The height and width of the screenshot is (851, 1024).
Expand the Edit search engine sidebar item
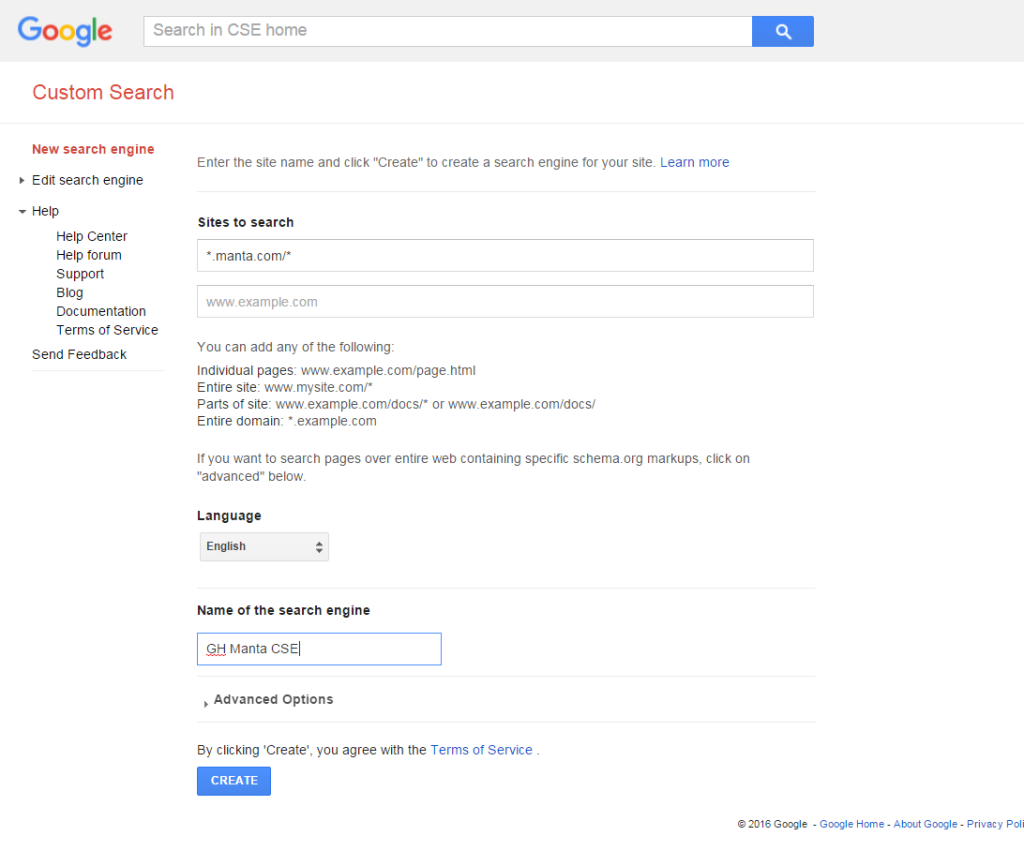tap(87, 180)
